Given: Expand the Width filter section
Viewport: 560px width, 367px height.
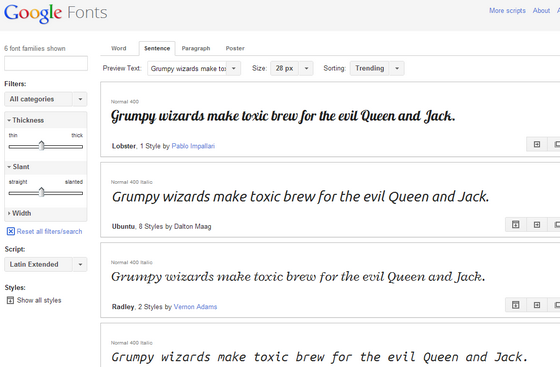Looking at the screenshot, I should [46, 213].
